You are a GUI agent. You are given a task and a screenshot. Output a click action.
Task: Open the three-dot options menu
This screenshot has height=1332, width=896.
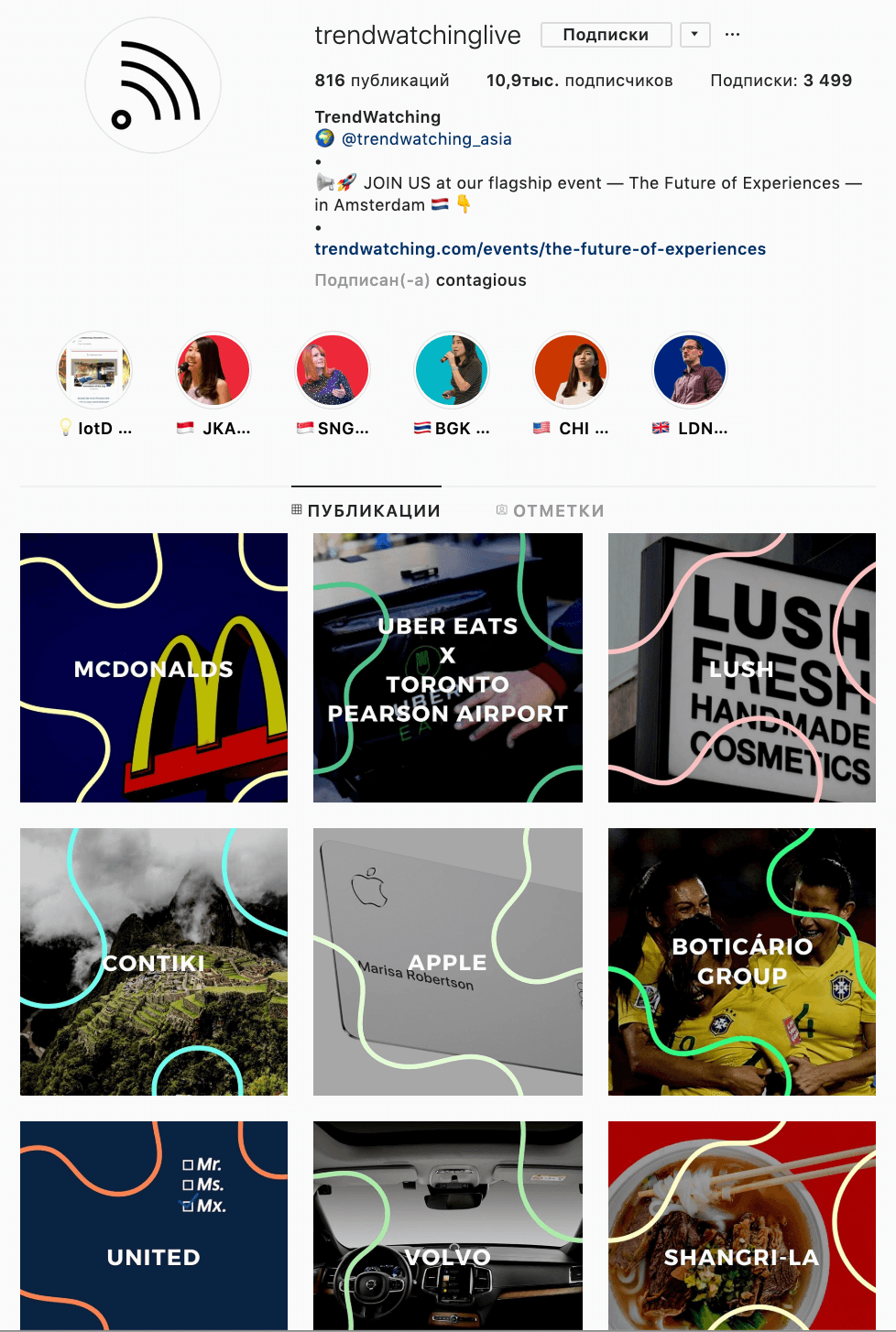click(x=732, y=35)
